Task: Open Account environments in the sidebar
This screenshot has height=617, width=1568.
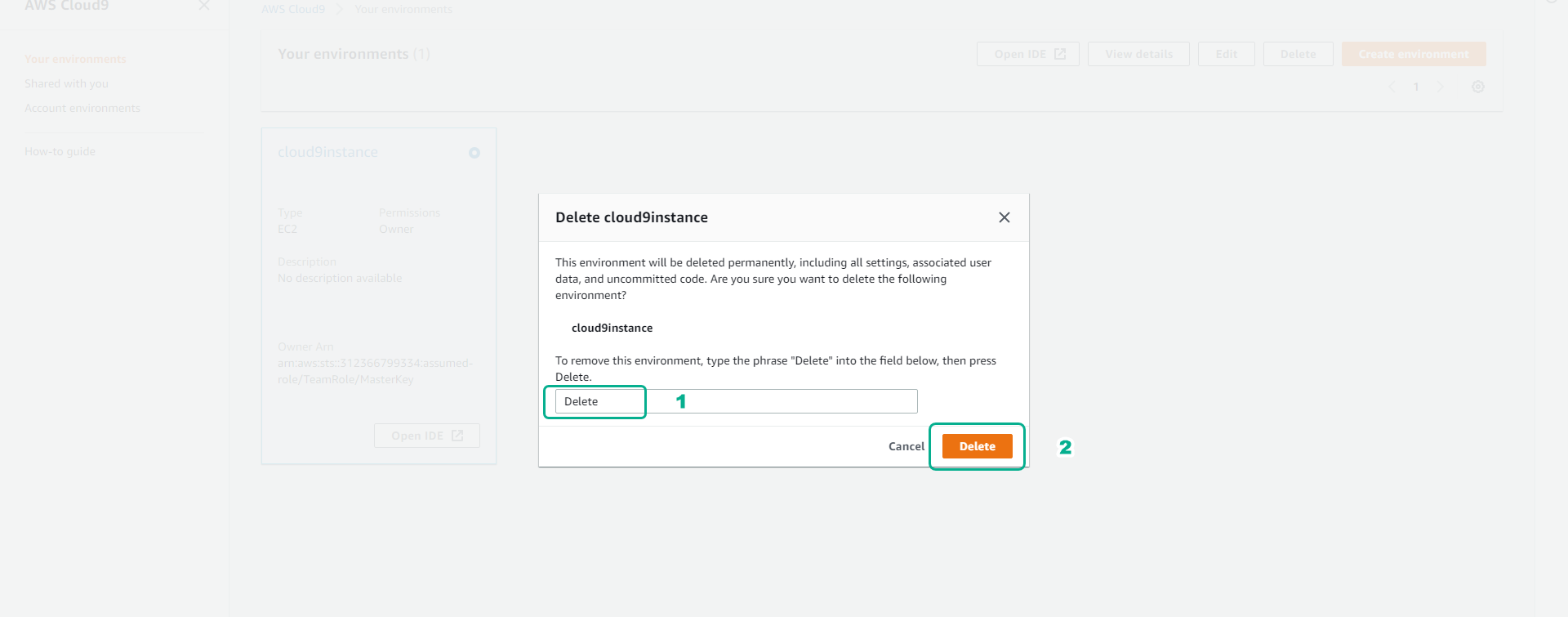Action: point(82,108)
